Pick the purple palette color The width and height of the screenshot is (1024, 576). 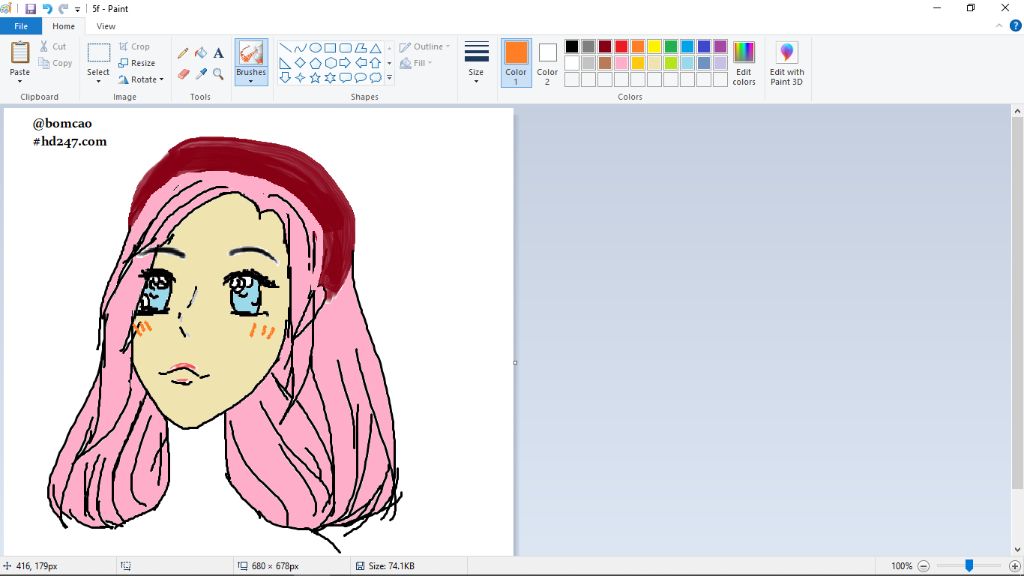720,46
